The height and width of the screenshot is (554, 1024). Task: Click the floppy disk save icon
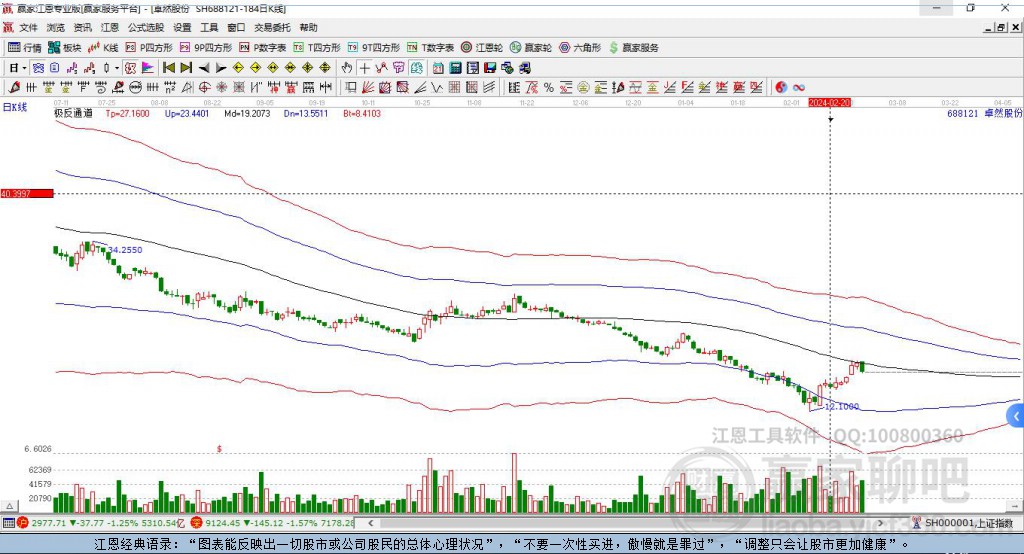490,68
